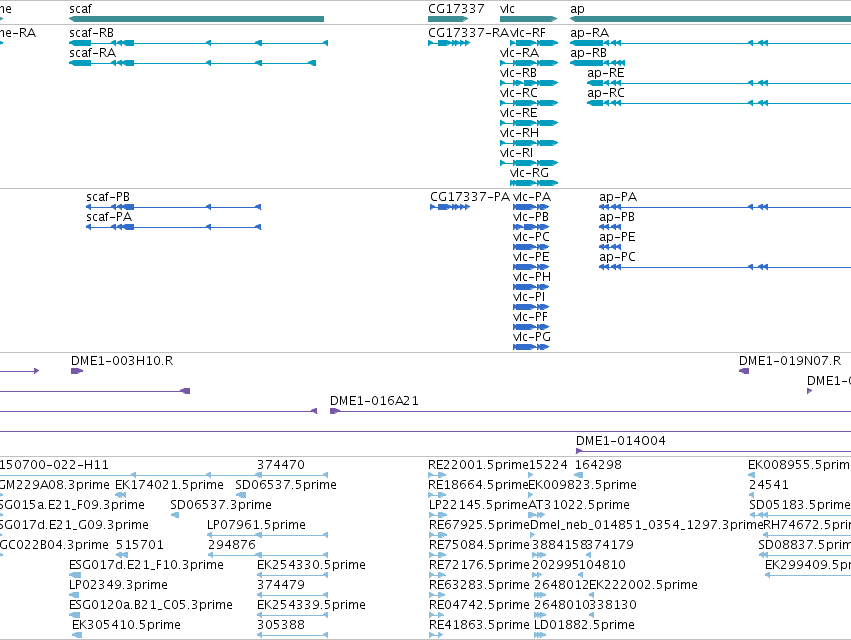This screenshot has width=851, height=640.
Task: Select EST label RE72176.5prime
Action: click(x=479, y=565)
